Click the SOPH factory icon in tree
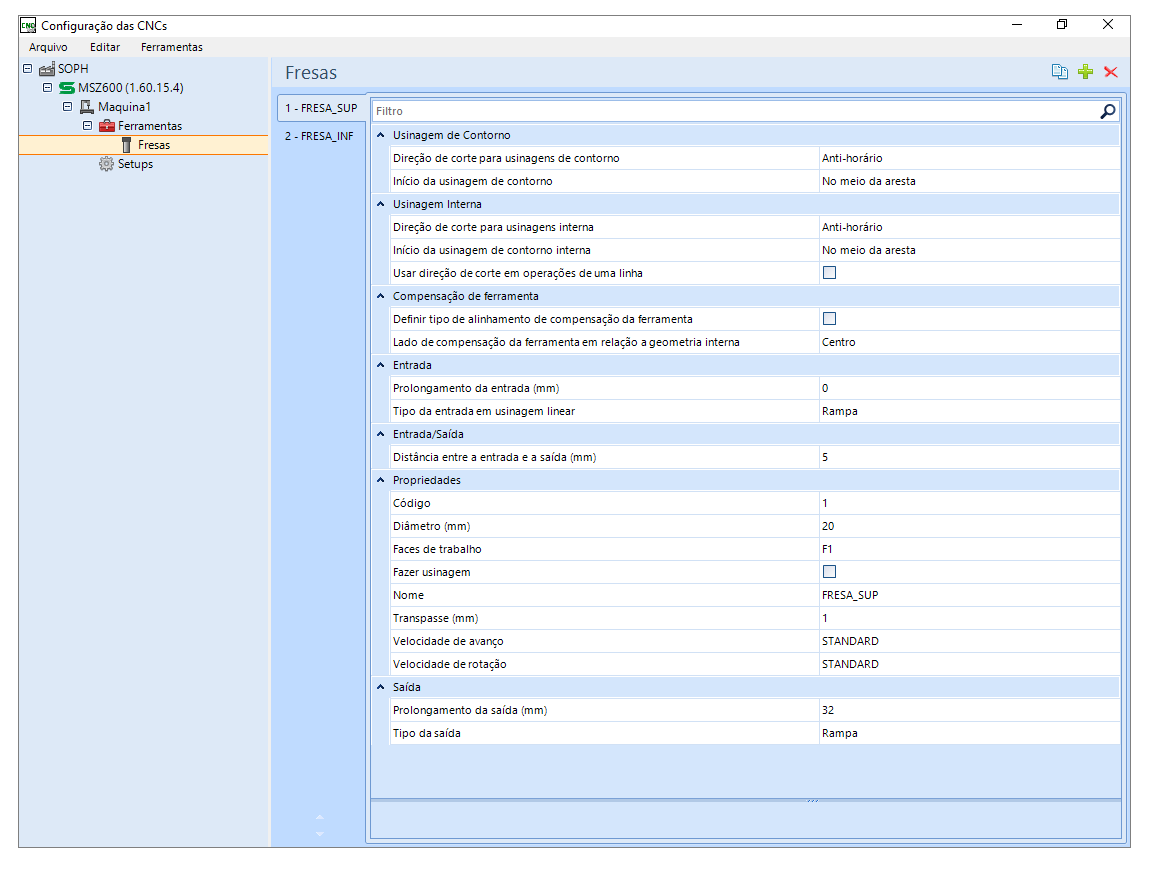This screenshot has height=873, width=1149. coord(47,69)
